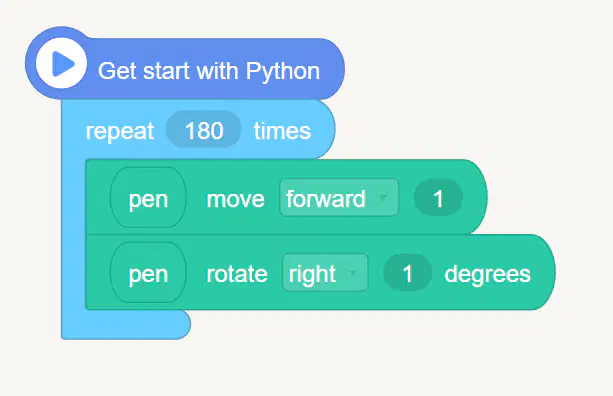613x396 pixels.
Task: Edit the move distance value 1
Action: tap(438, 198)
